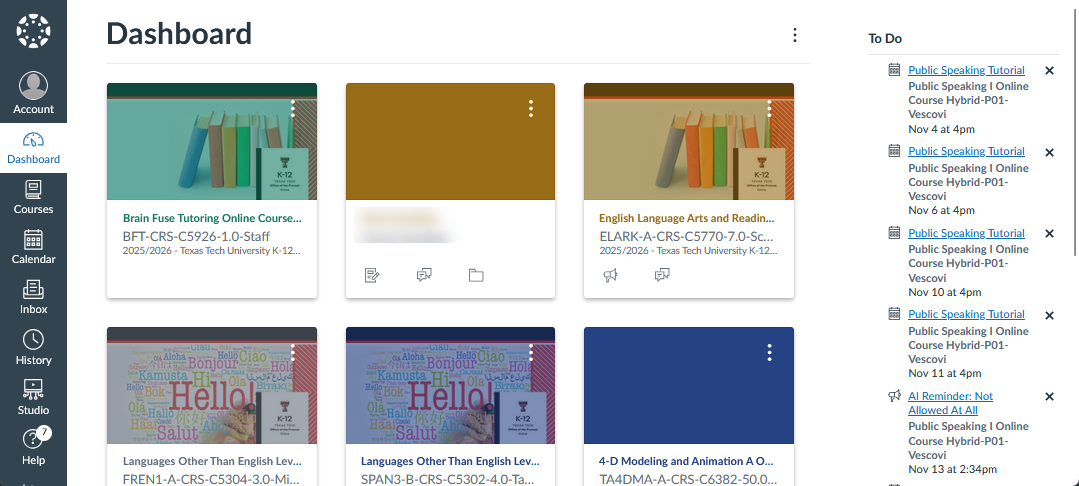The height and width of the screenshot is (486, 1079).
Task: Open Dashboard options three-dot menu
Action: click(x=795, y=35)
